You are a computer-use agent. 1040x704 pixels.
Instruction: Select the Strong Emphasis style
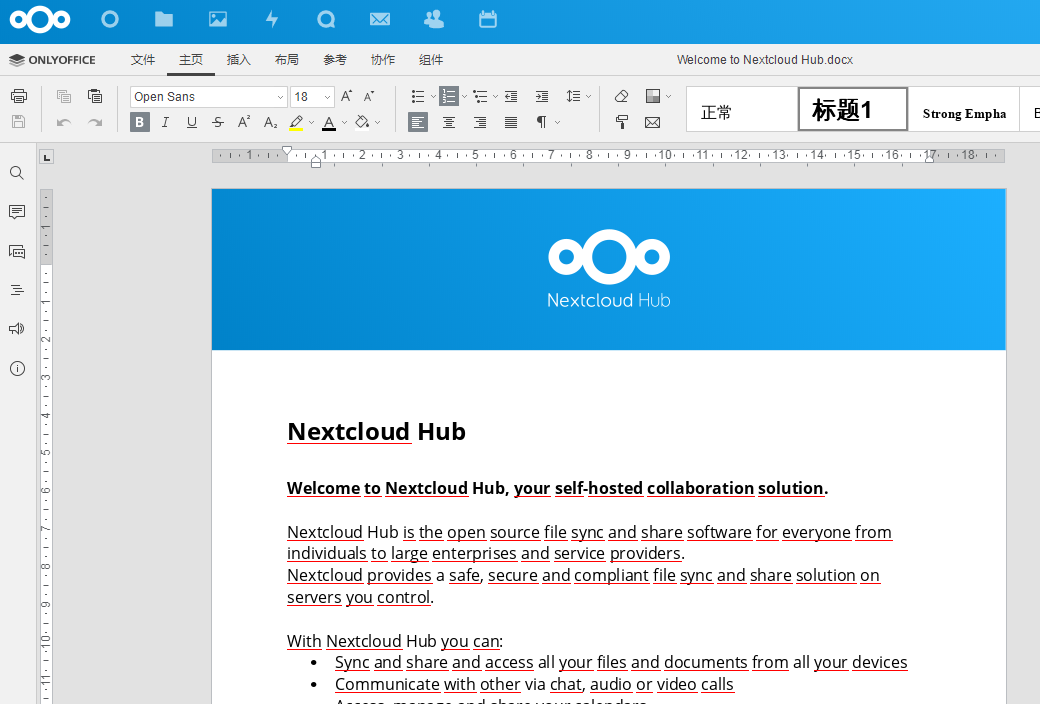(x=964, y=109)
